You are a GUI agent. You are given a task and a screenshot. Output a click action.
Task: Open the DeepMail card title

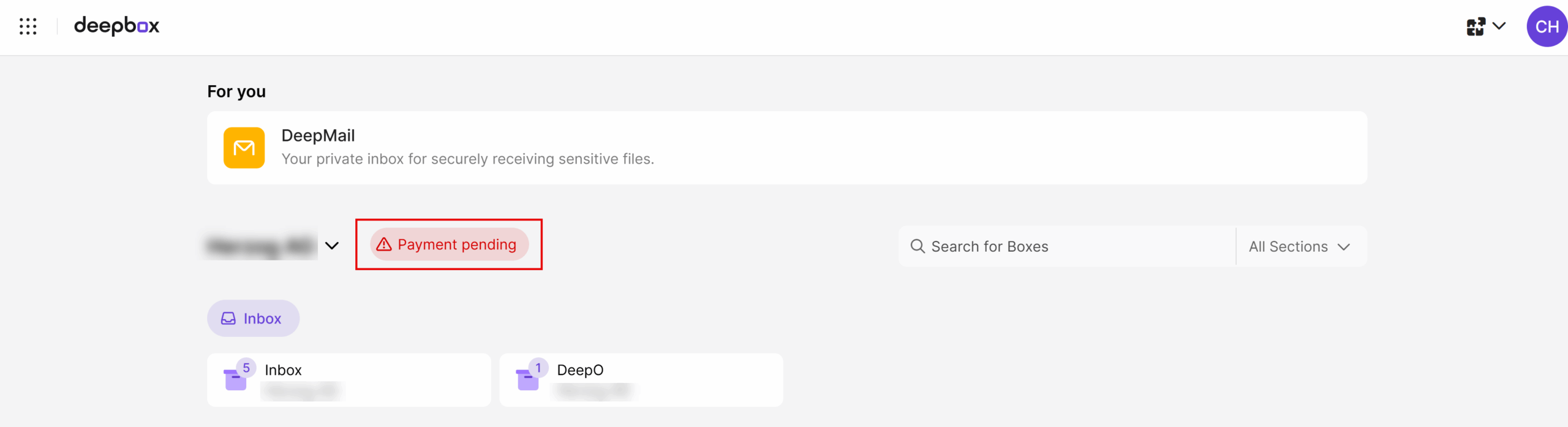tap(318, 135)
